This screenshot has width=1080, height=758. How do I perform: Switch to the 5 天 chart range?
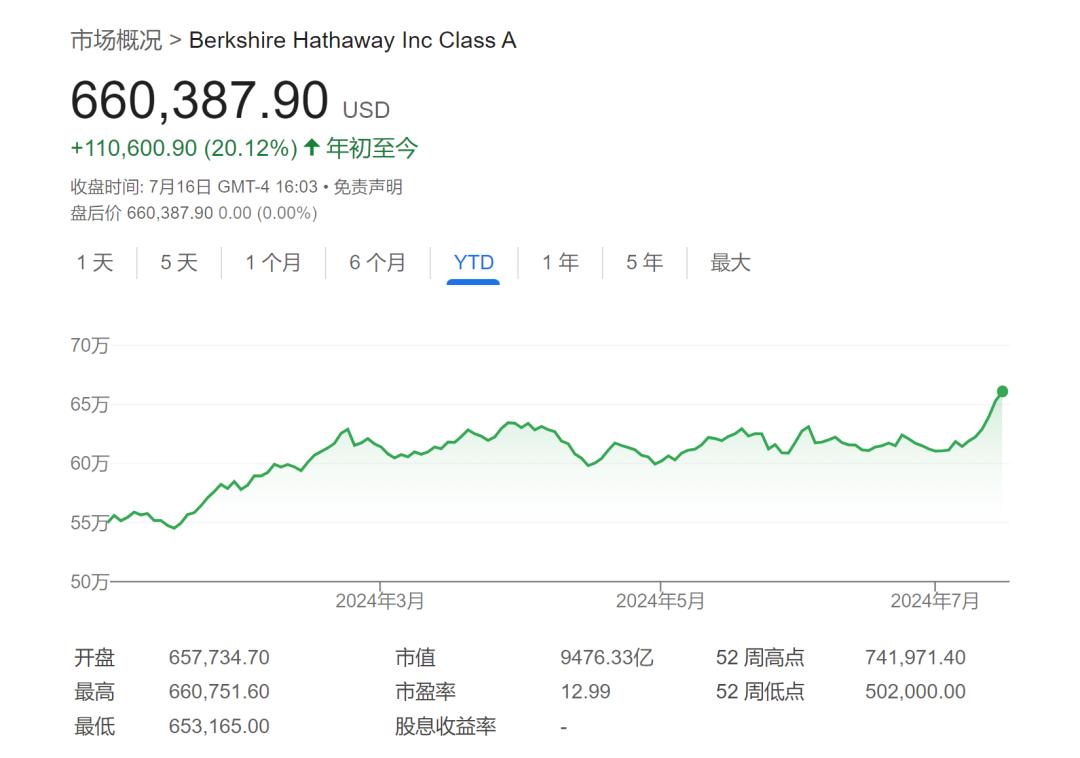point(179,263)
